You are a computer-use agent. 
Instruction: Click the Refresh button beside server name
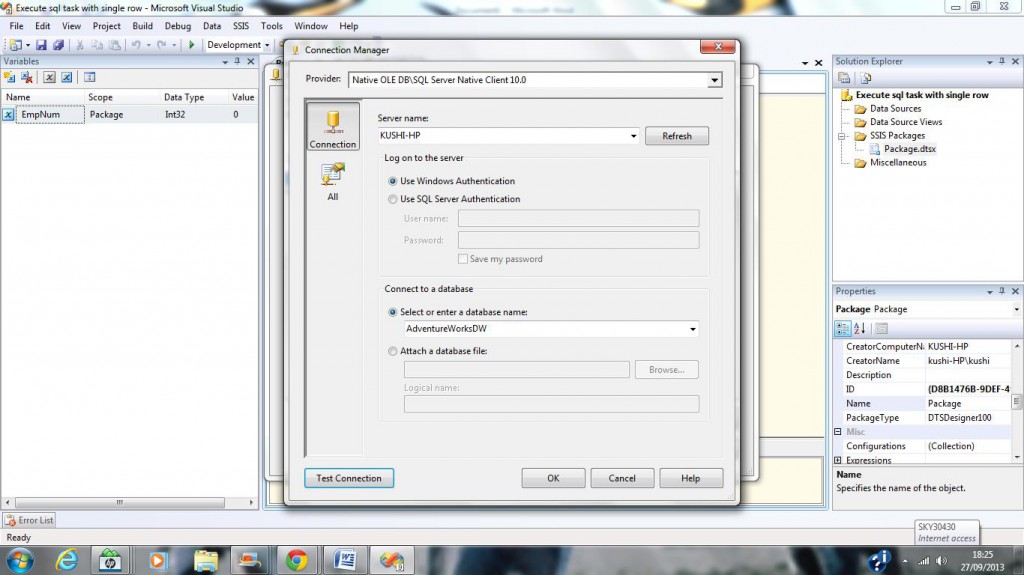[676, 136]
